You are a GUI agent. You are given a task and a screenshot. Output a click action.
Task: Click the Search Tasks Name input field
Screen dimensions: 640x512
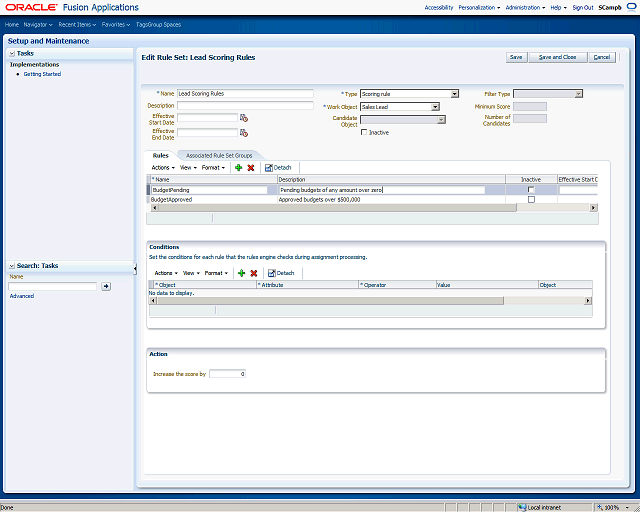[x=53, y=286]
